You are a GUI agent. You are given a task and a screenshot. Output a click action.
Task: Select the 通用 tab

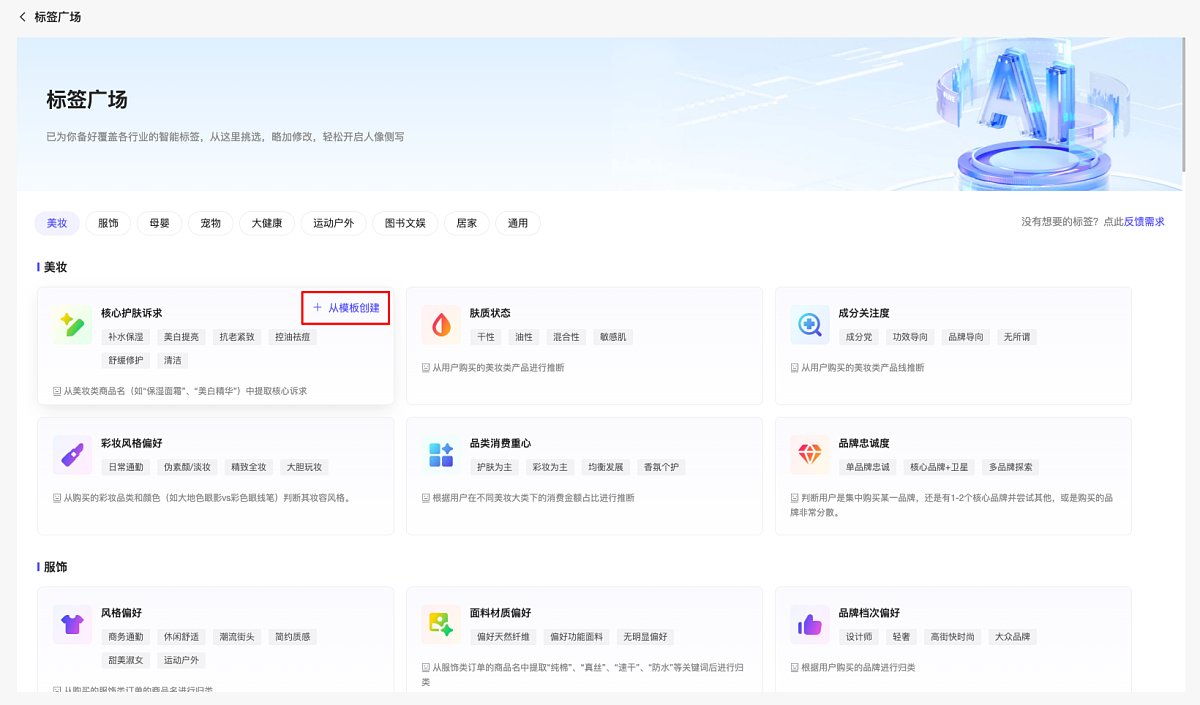(x=518, y=223)
